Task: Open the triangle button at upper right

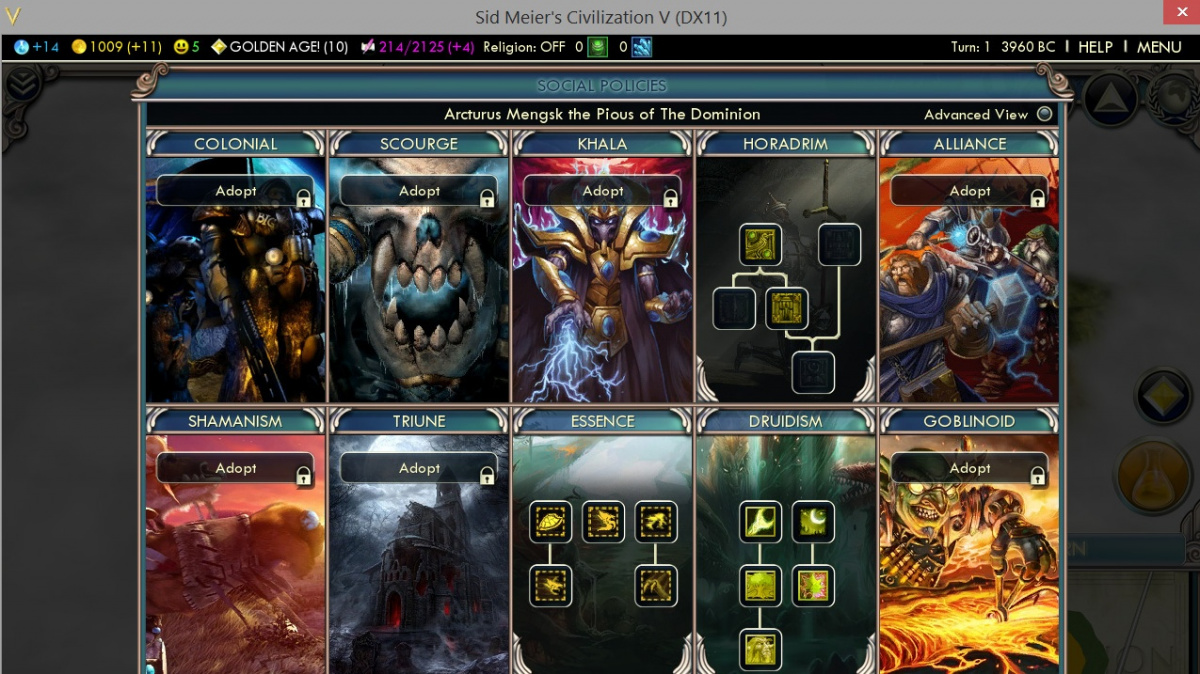Action: click(1110, 99)
